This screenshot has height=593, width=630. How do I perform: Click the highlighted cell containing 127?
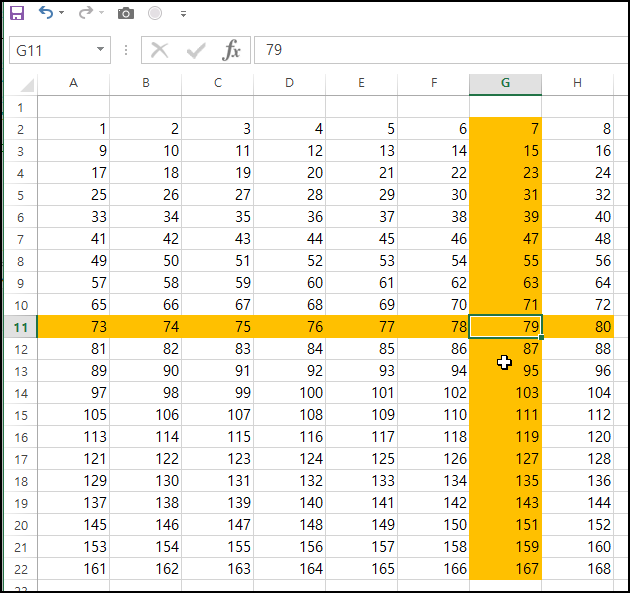[505, 458]
